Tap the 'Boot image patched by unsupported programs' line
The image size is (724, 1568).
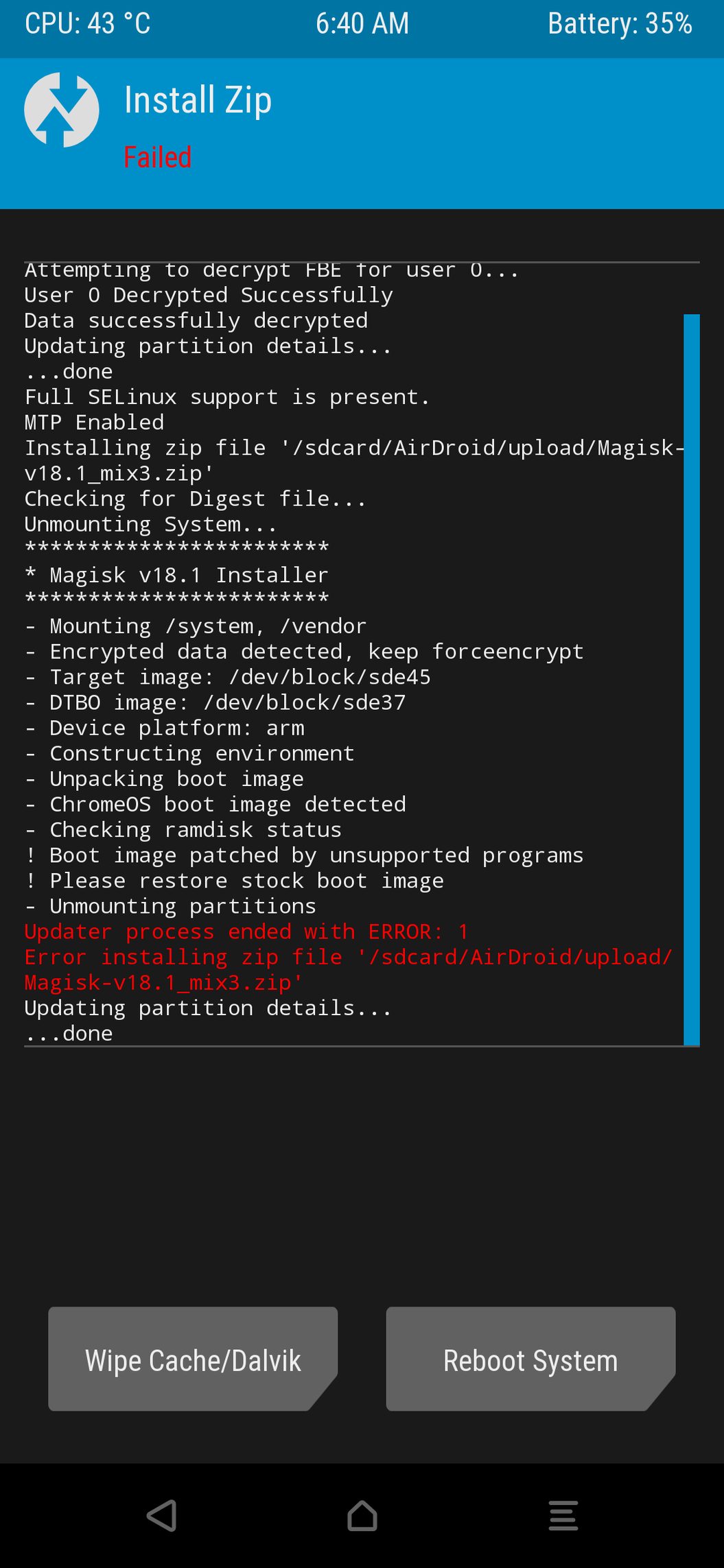(304, 855)
